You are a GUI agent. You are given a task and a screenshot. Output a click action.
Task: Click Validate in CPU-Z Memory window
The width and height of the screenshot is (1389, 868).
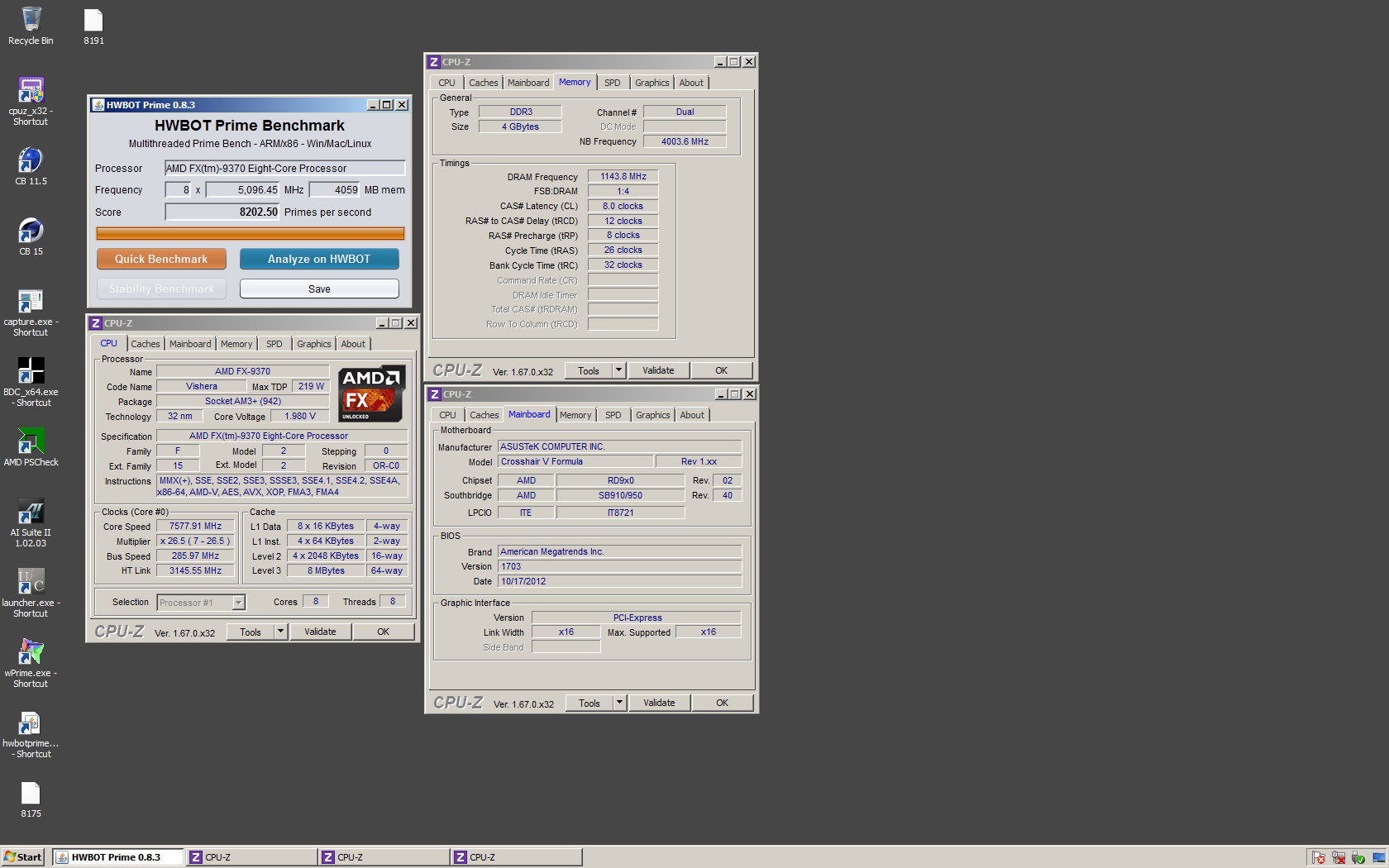pyautogui.click(x=658, y=370)
